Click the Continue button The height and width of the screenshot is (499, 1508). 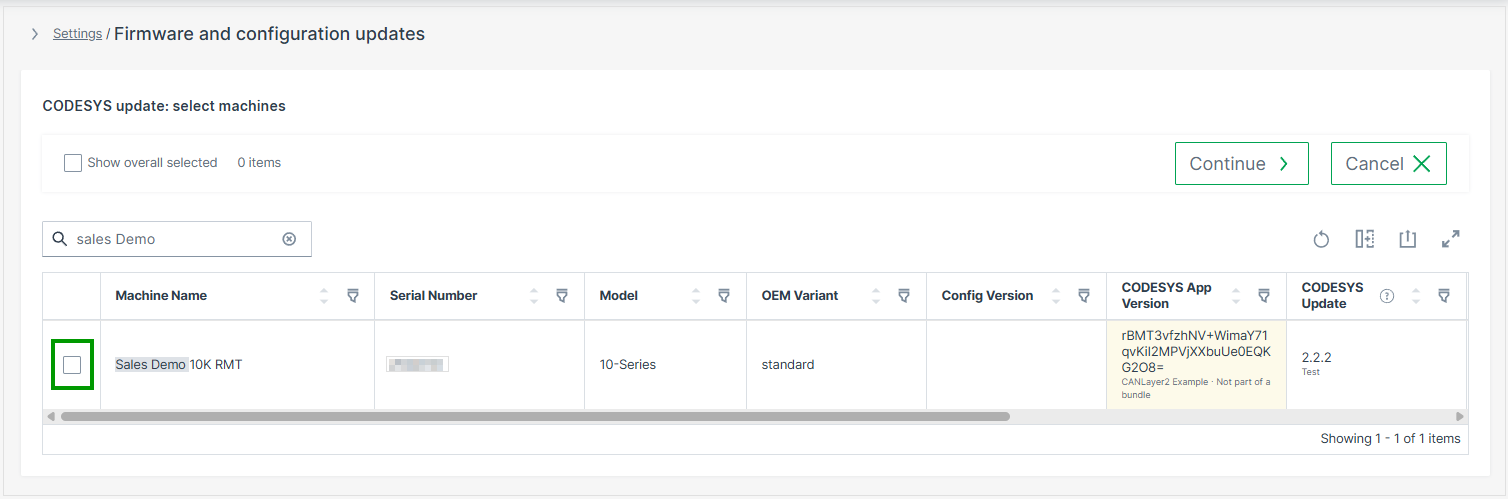1241,164
